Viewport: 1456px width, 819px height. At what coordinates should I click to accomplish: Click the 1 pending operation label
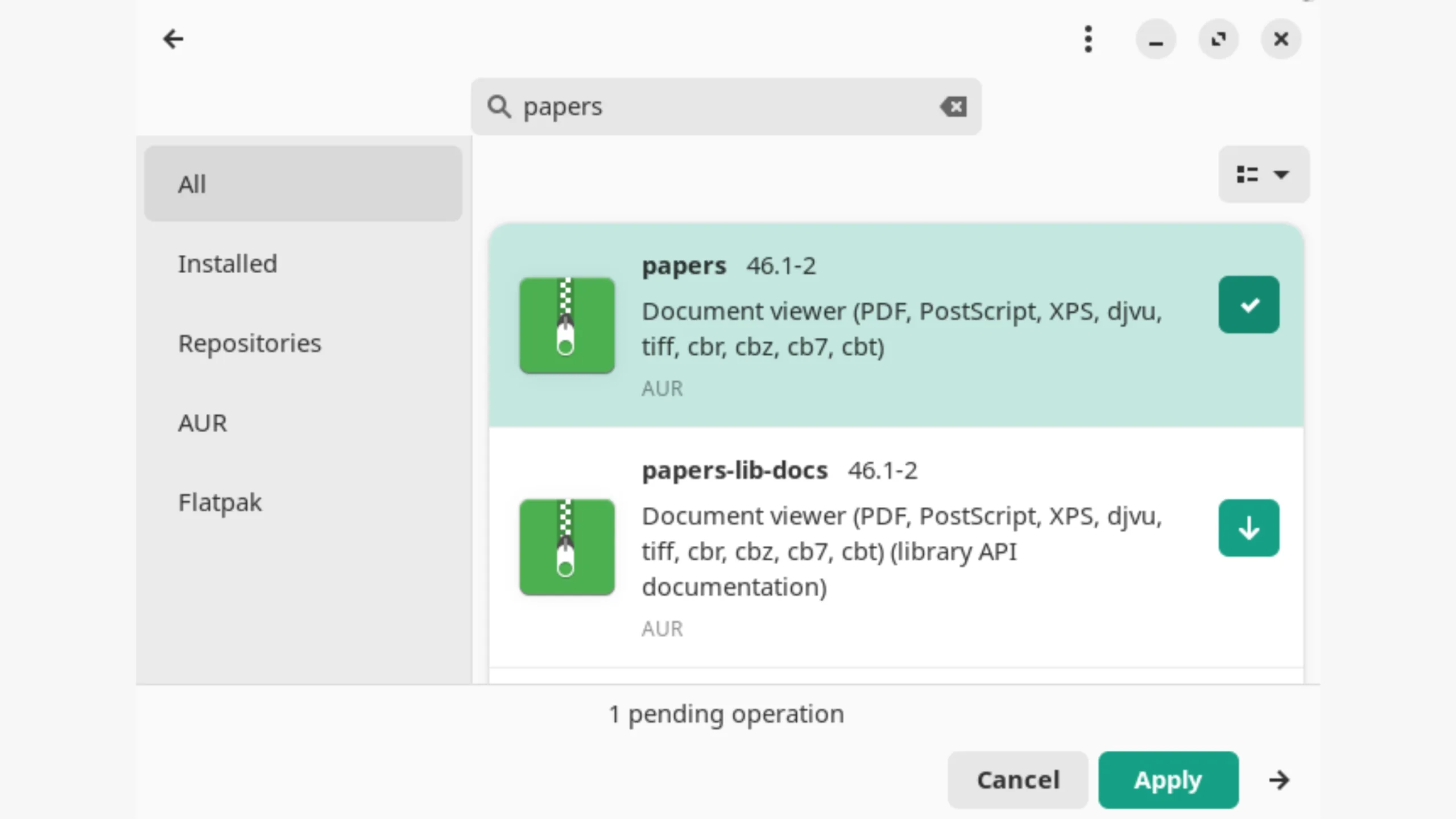pyautogui.click(x=726, y=714)
